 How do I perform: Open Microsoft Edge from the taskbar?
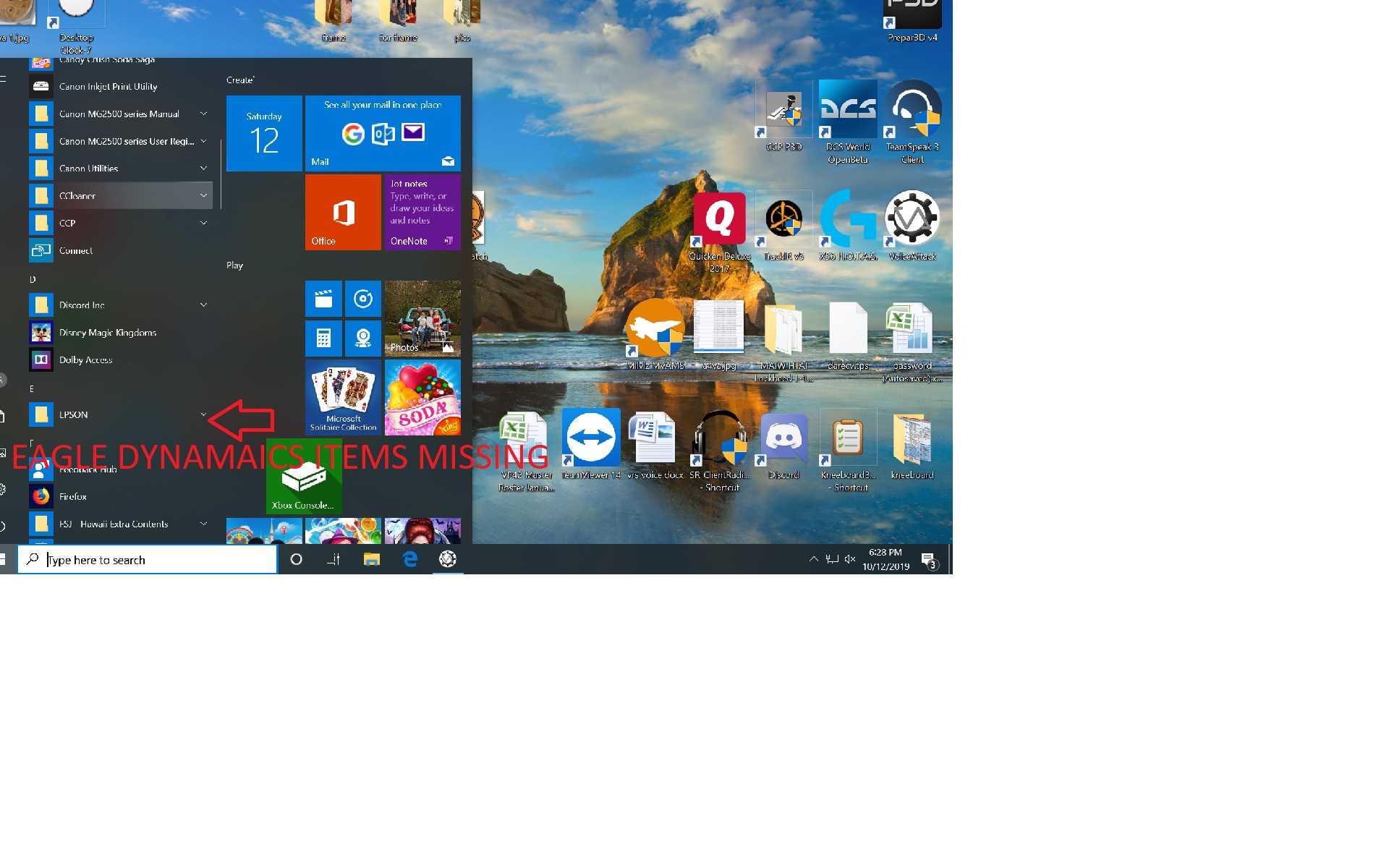[409, 559]
